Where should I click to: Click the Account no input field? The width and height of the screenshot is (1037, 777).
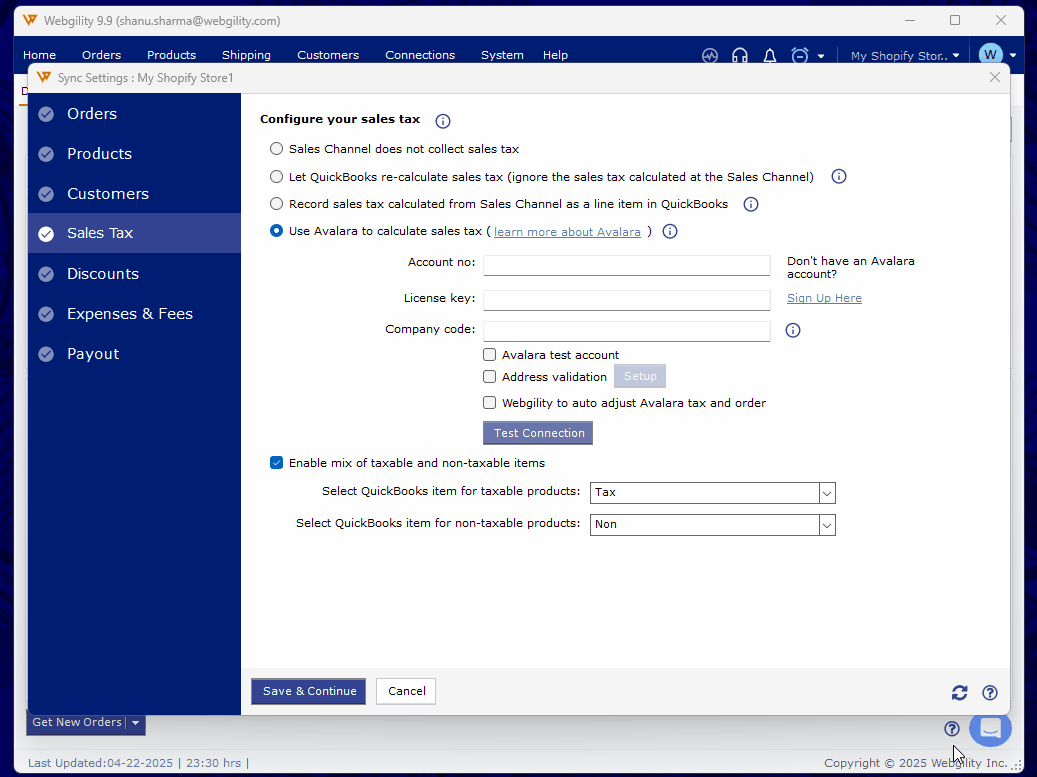point(626,265)
